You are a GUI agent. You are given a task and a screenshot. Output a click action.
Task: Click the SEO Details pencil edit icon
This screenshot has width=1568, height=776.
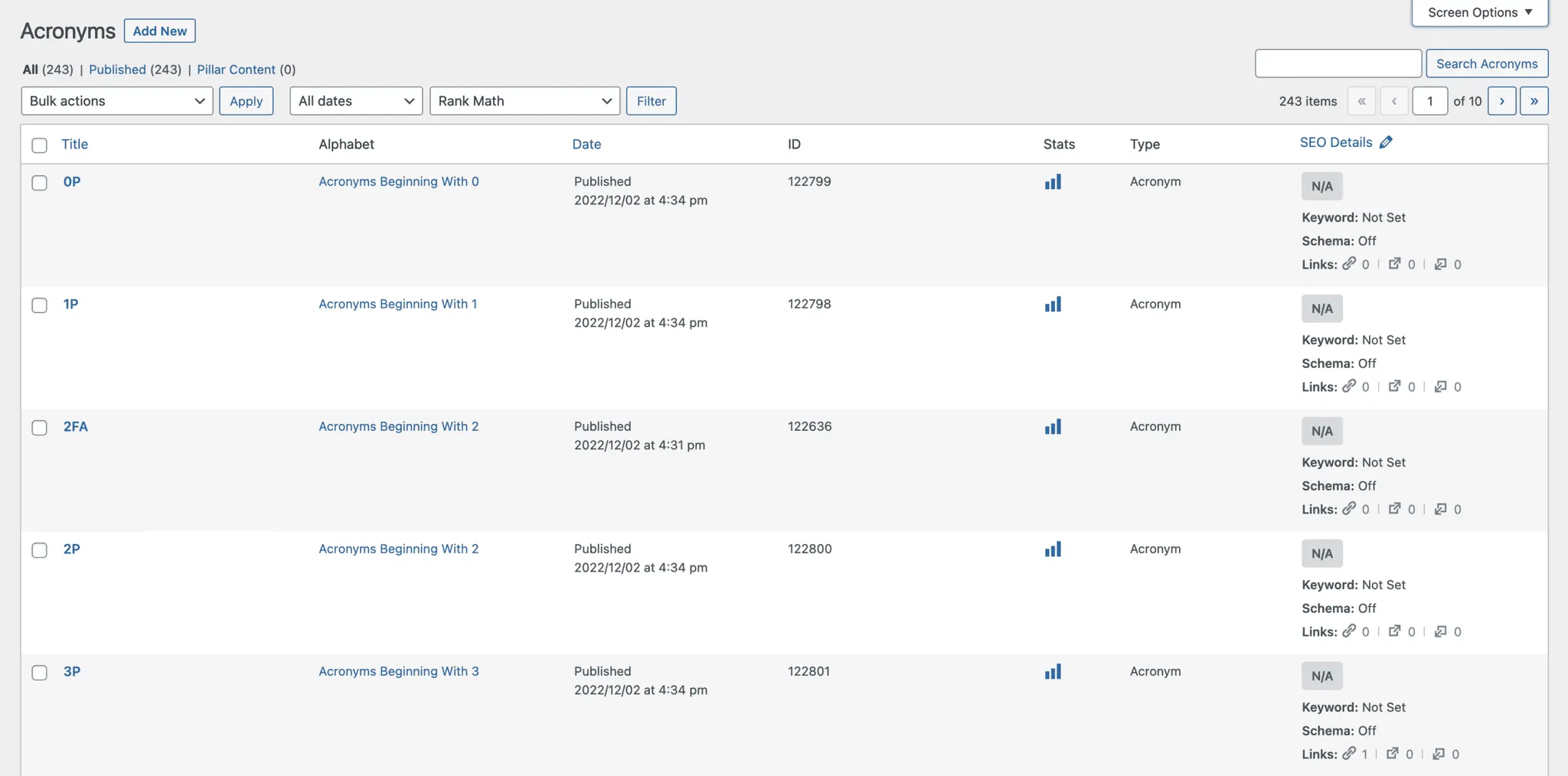click(1386, 142)
